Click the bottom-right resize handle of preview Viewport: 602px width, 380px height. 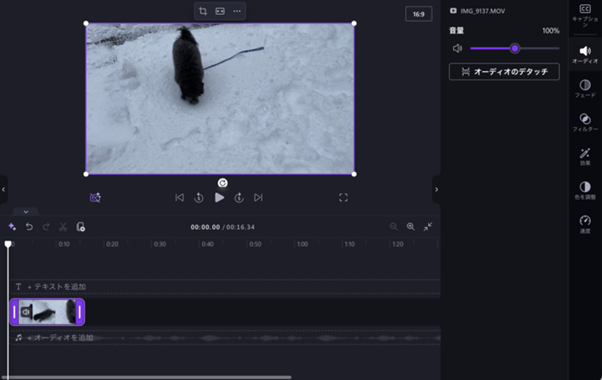coord(354,174)
